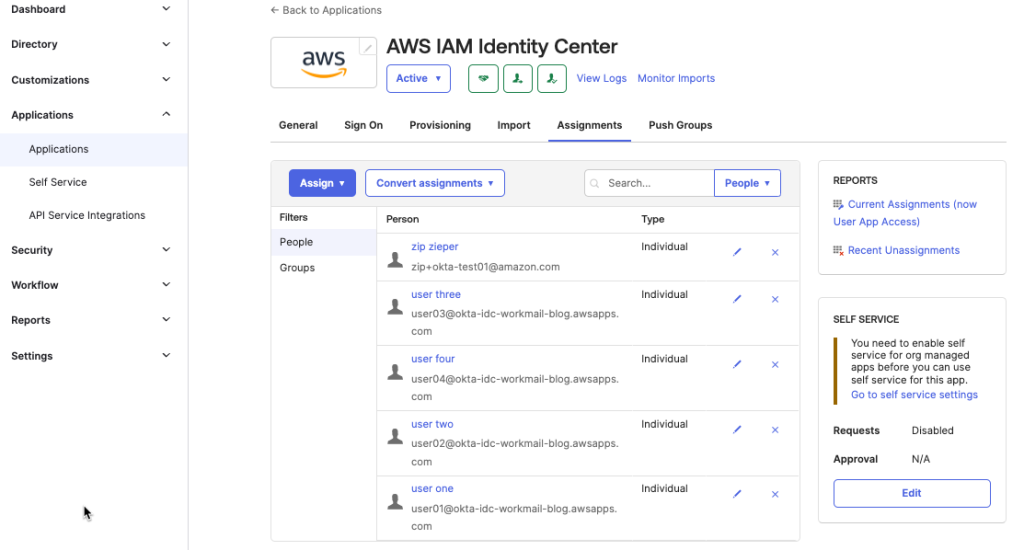
Task: Click user four's person avatar icon
Action: [x=395, y=372]
